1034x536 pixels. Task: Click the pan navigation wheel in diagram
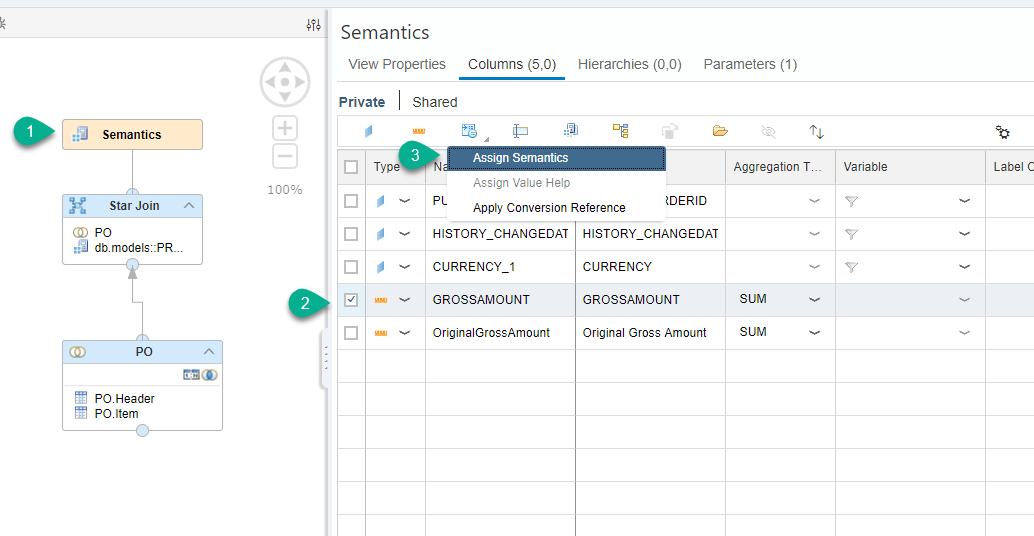(x=285, y=82)
